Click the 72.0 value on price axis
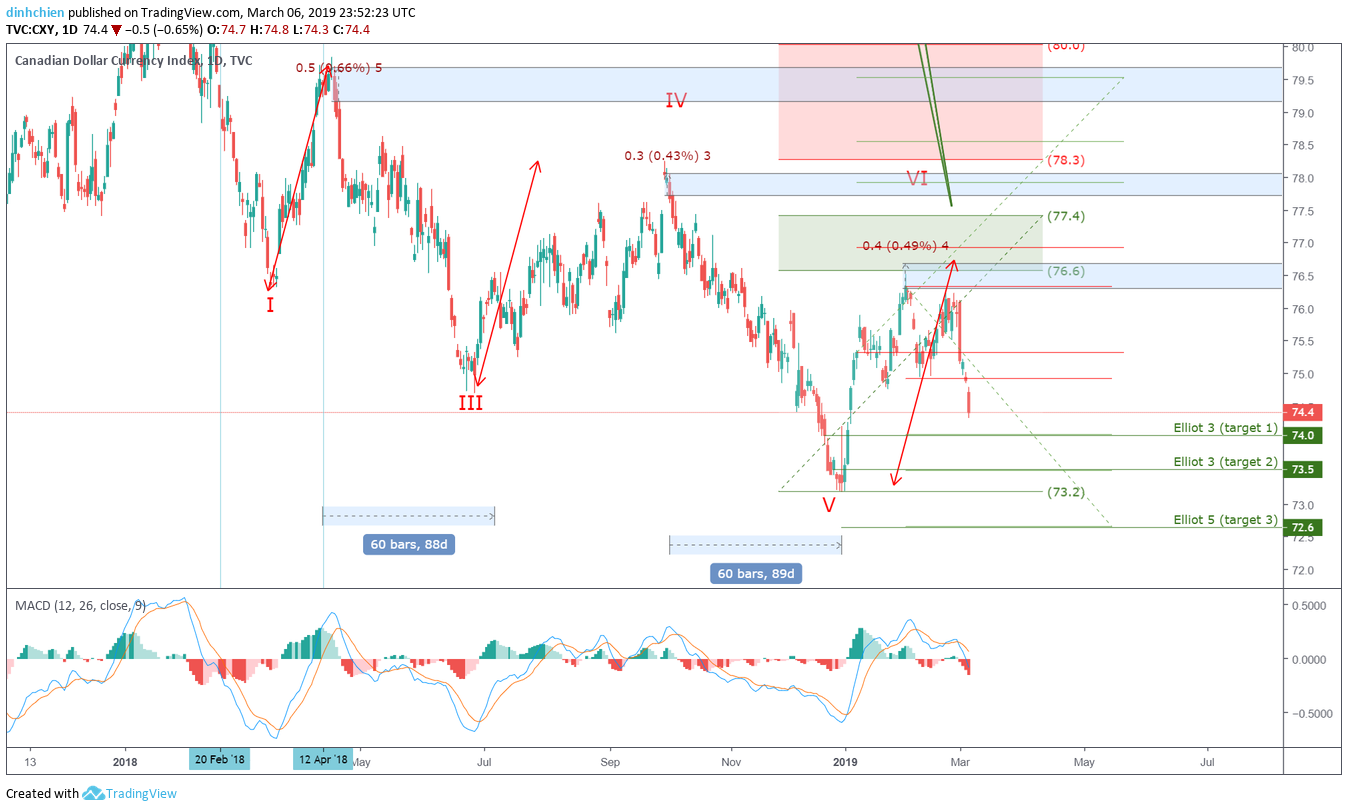This screenshot has width=1348, height=811. pyautogui.click(x=1301, y=570)
